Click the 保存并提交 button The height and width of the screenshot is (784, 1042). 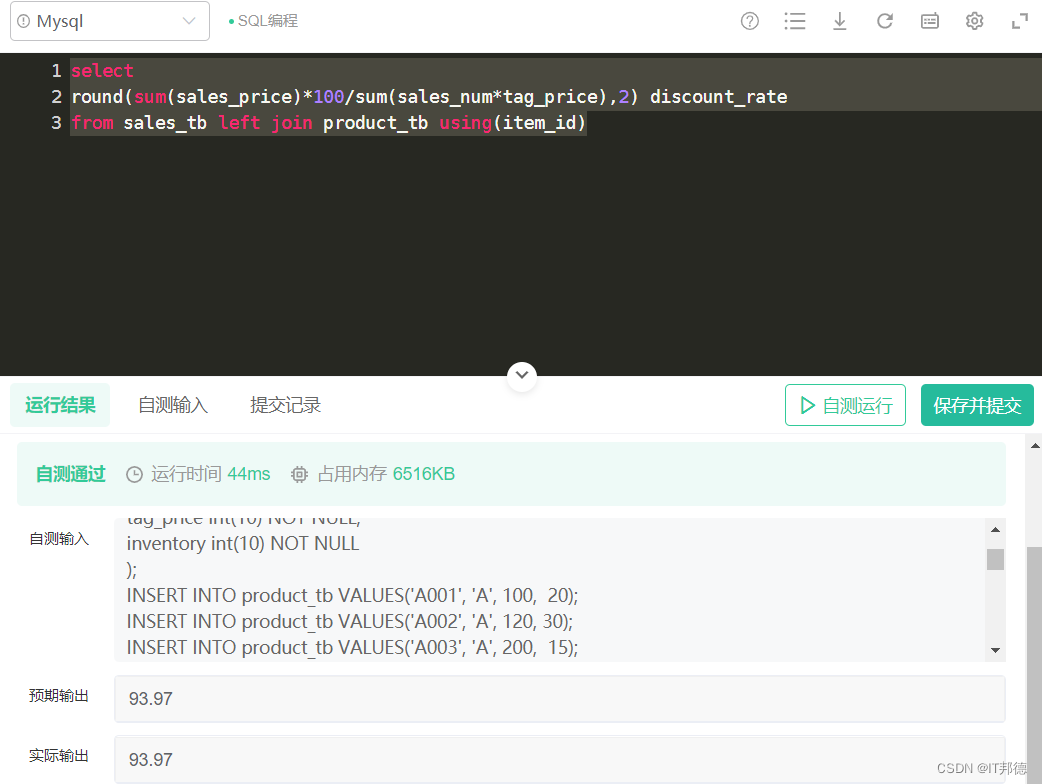(x=977, y=405)
